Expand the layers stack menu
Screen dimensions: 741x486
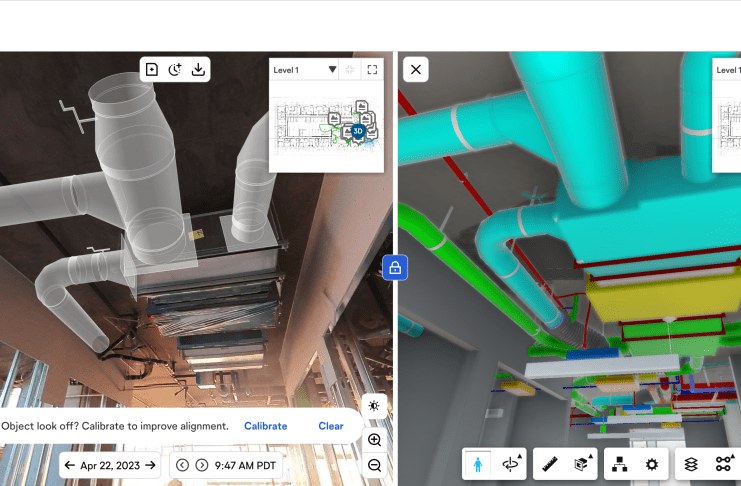pyautogui.click(x=690, y=464)
